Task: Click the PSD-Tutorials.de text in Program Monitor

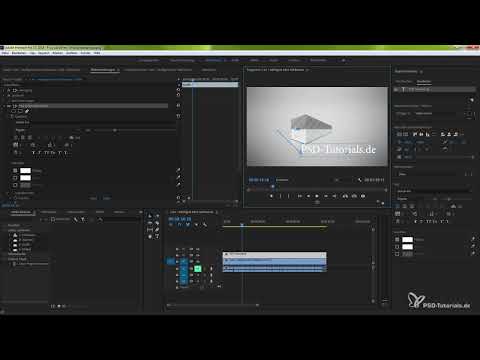Action: pos(338,149)
